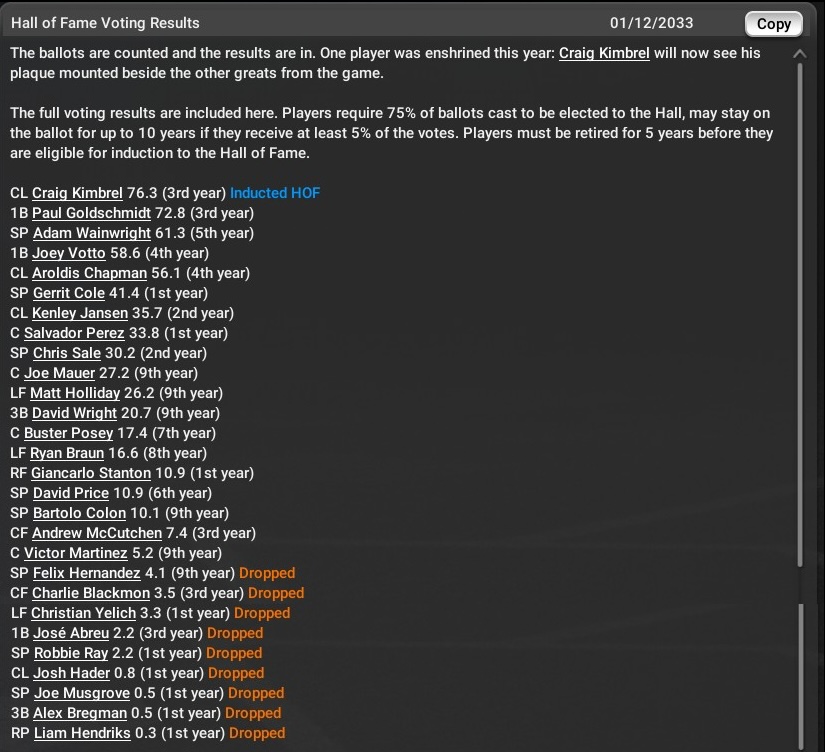Open Craig Kimbrel link in intro paragraph

pos(604,53)
